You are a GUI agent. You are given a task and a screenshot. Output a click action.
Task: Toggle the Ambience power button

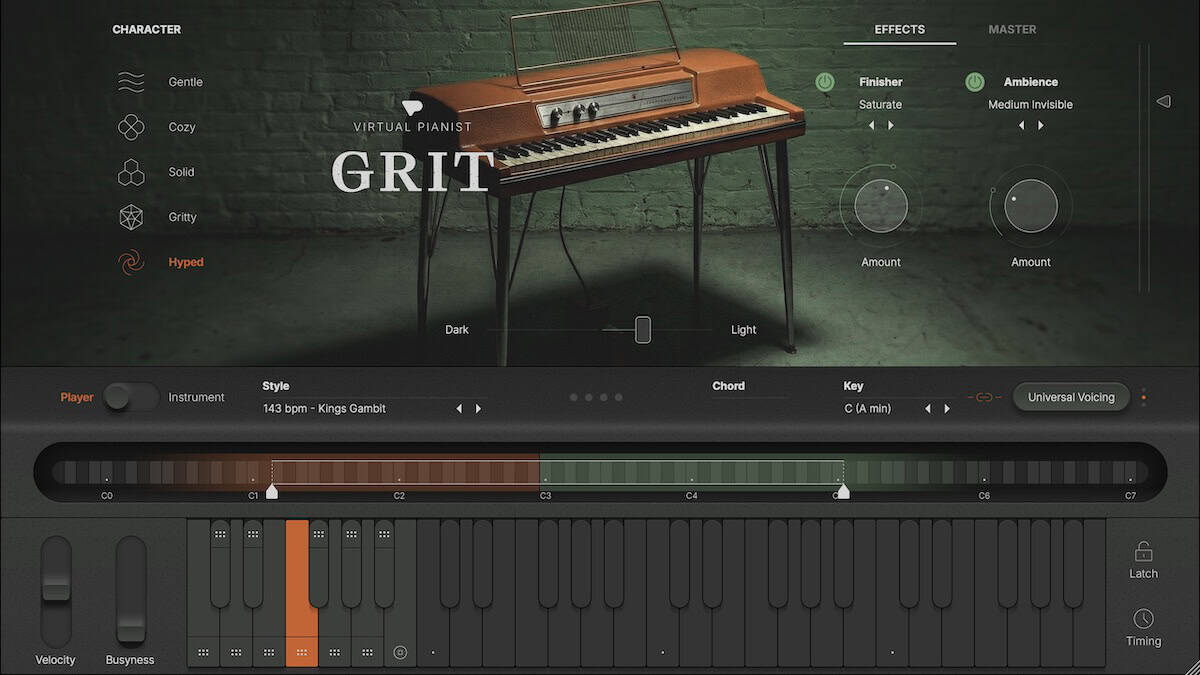tap(975, 81)
